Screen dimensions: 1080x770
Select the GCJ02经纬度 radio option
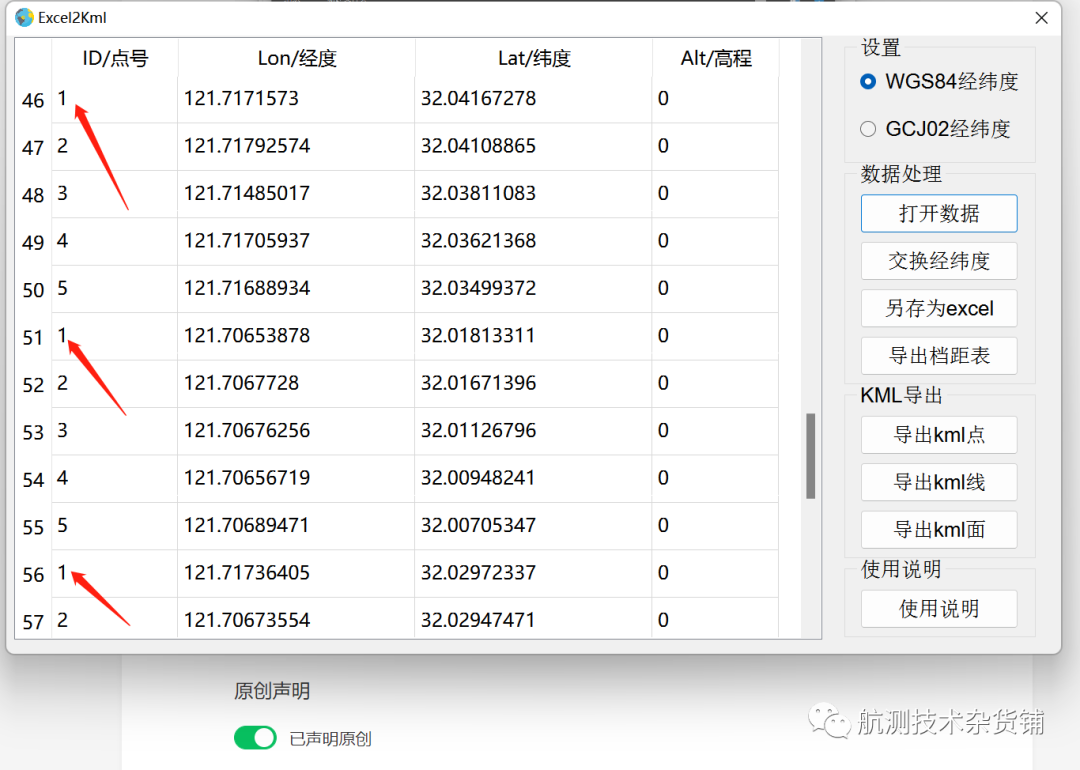click(868, 129)
